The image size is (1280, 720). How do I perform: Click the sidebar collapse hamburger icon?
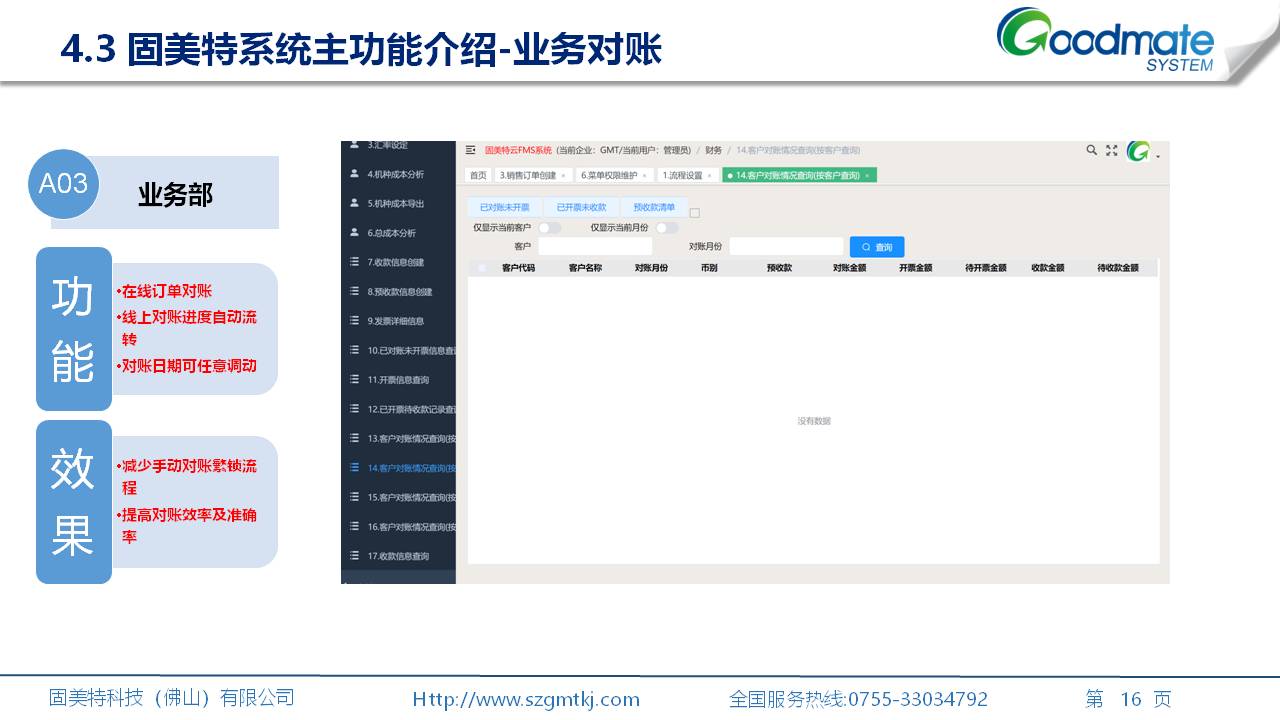[471, 150]
